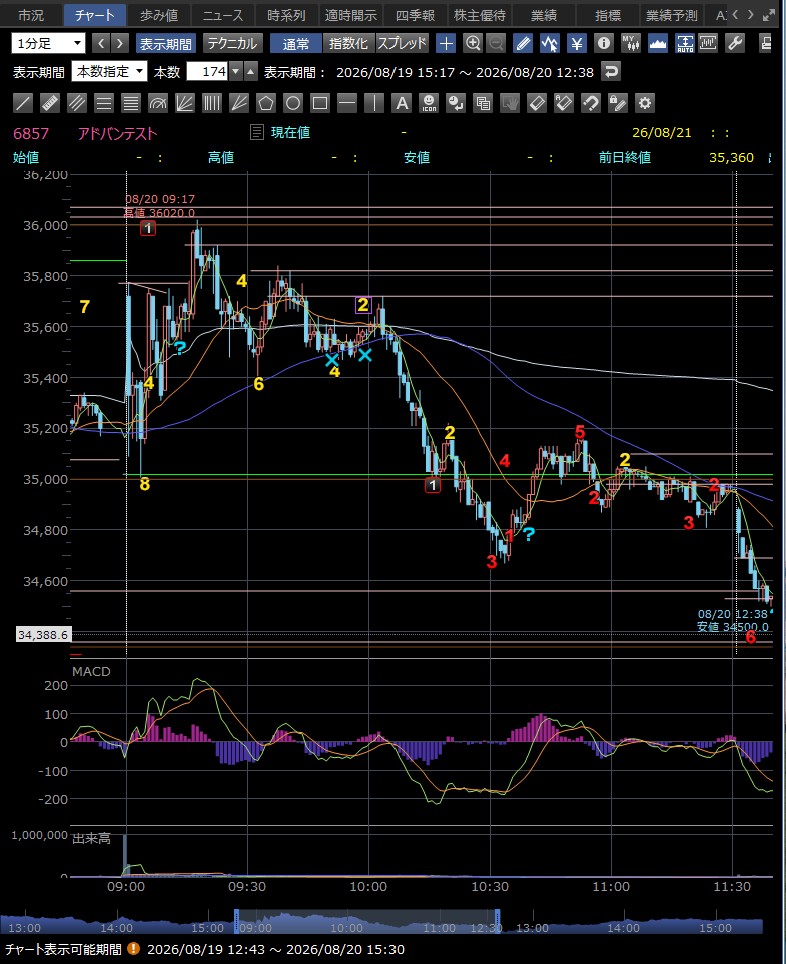Click the copy drawings icon

[x=483, y=103]
